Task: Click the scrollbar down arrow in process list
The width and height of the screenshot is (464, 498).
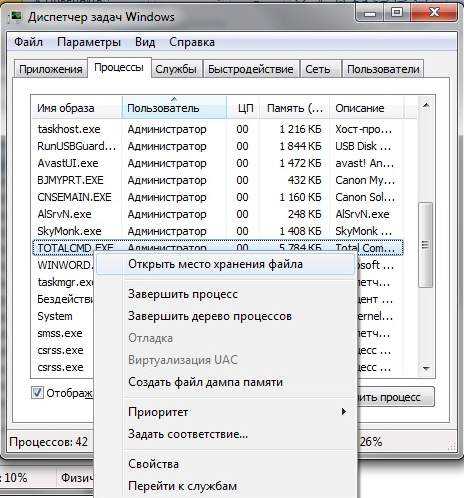Action: coord(426,369)
